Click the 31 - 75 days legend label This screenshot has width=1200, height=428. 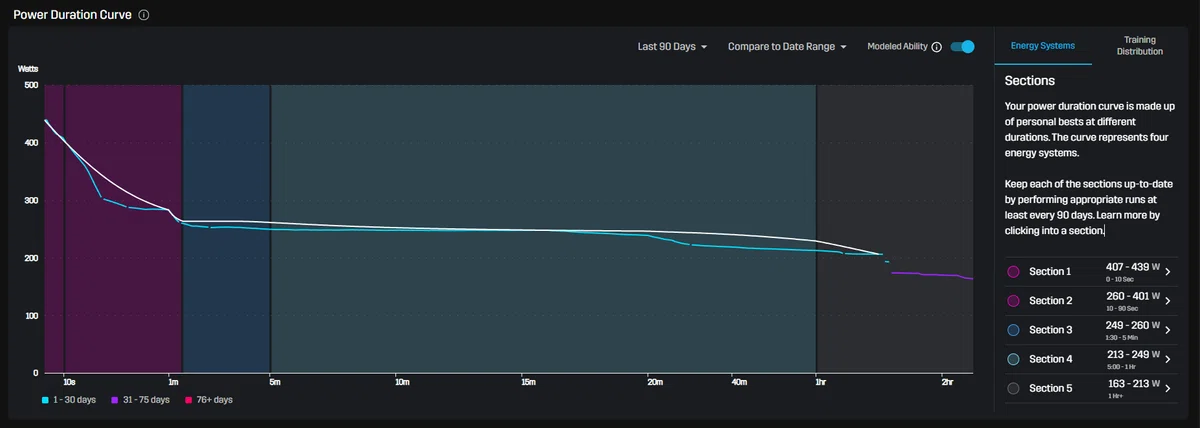145,400
